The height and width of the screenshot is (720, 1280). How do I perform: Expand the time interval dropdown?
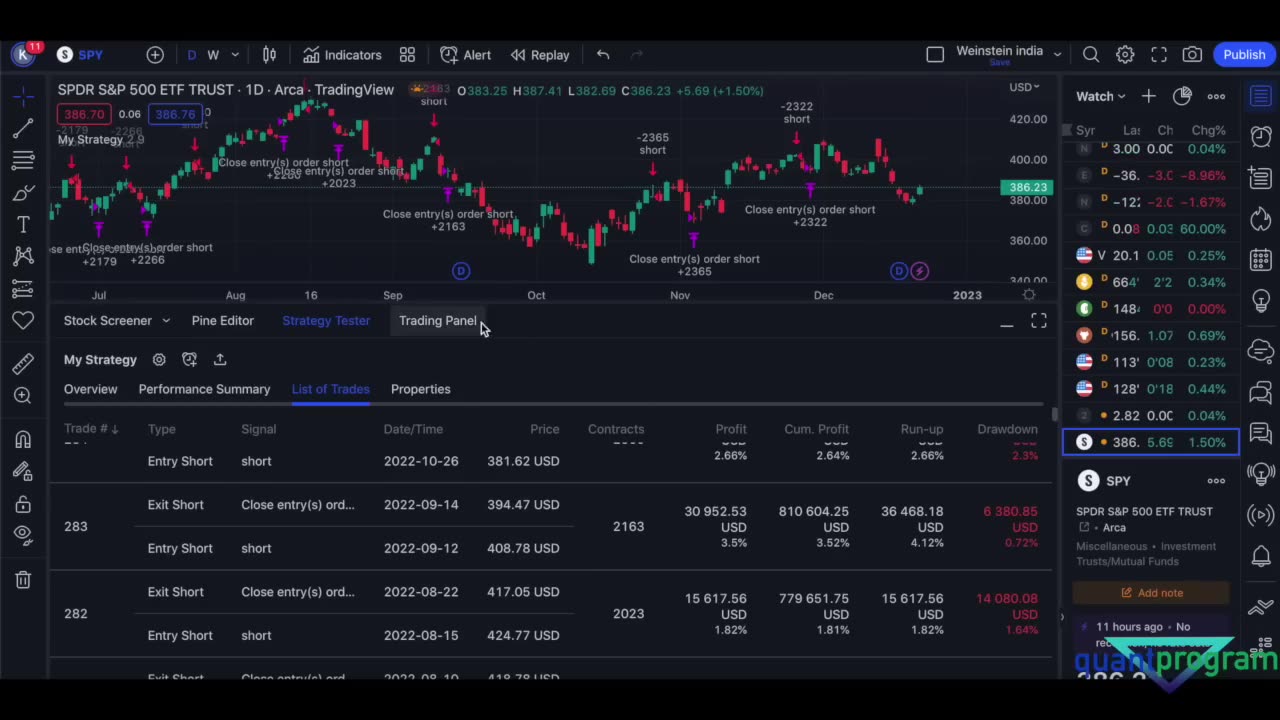click(x=235, y=55)
